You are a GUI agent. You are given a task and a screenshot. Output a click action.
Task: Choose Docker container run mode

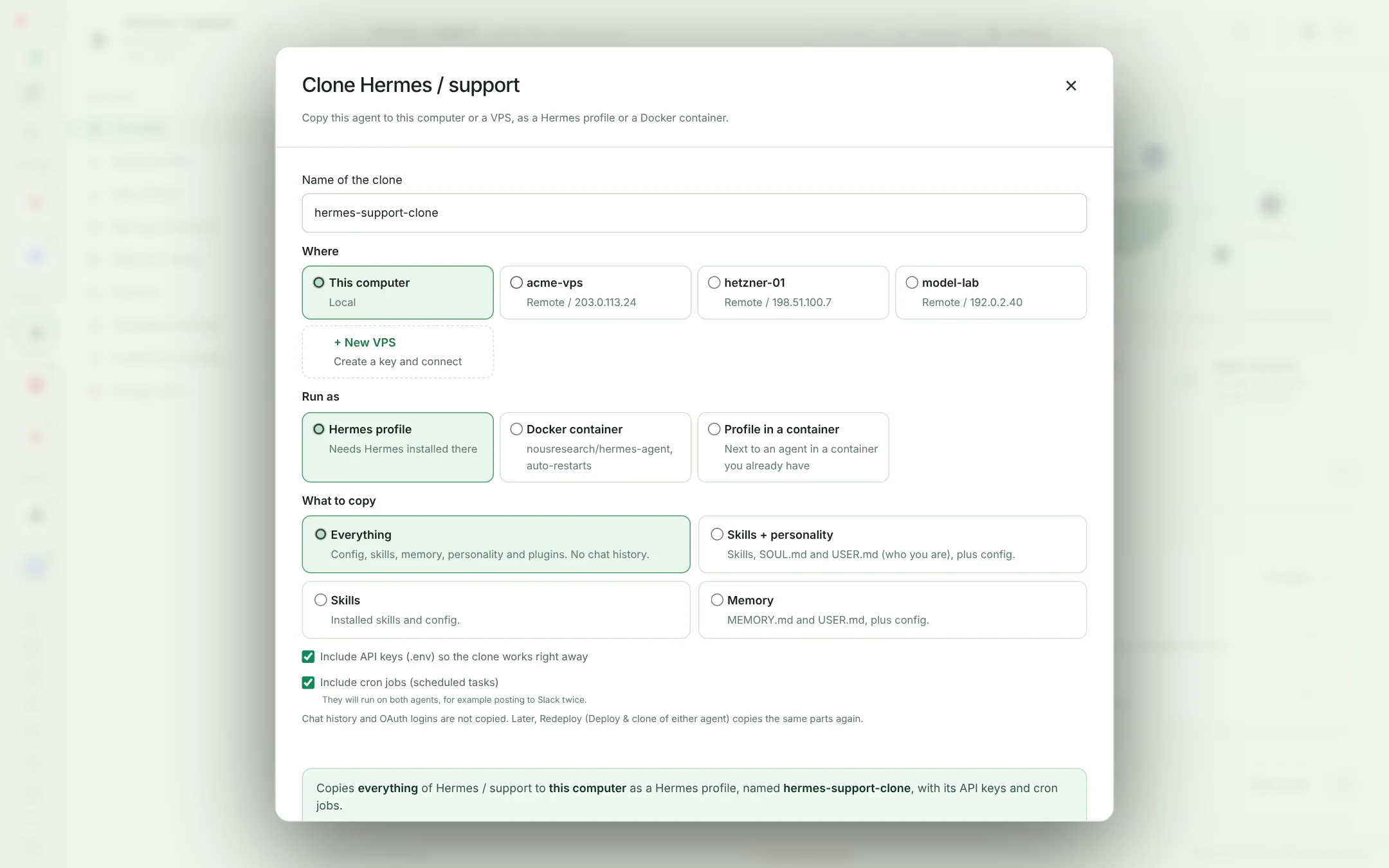click(595, 447)
